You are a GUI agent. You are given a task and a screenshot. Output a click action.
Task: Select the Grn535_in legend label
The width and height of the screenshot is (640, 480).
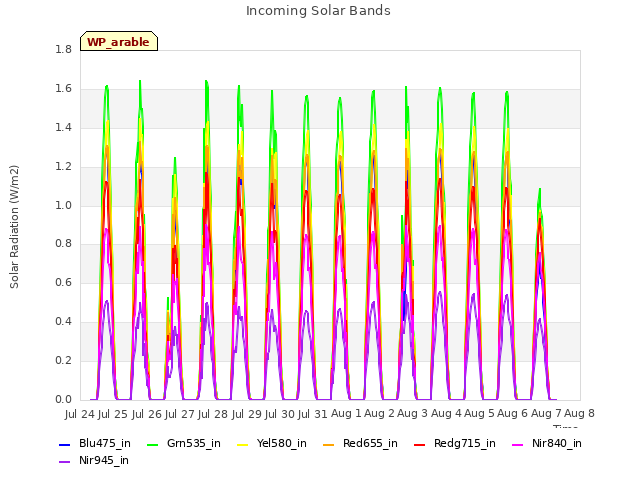(x=194, y=443)
